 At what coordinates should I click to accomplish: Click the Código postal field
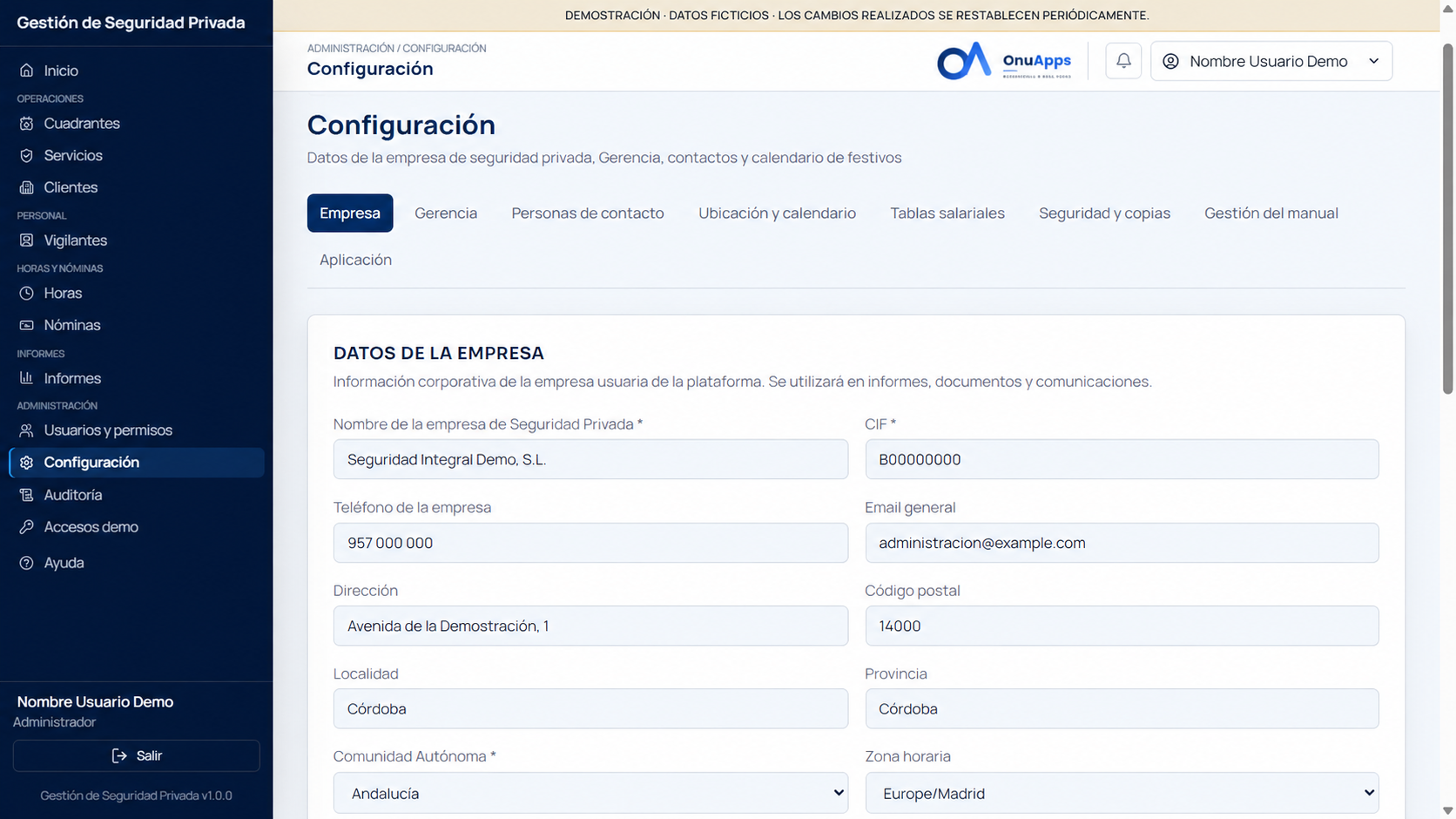coord(1122,626)
